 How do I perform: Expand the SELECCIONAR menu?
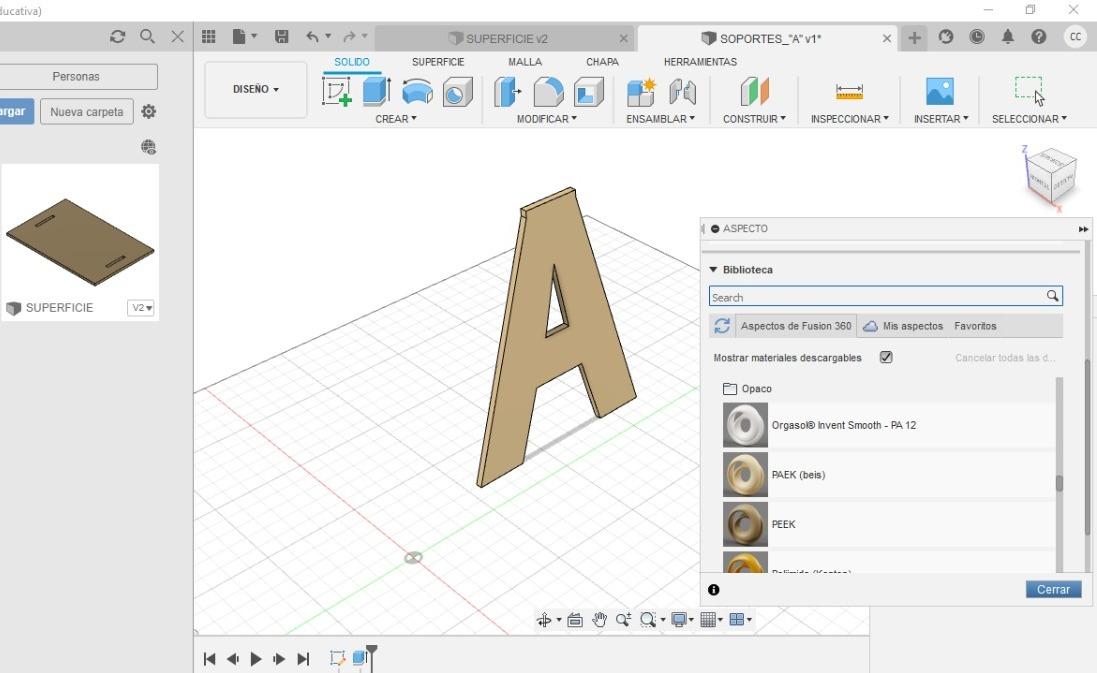tap(1029, 119)
